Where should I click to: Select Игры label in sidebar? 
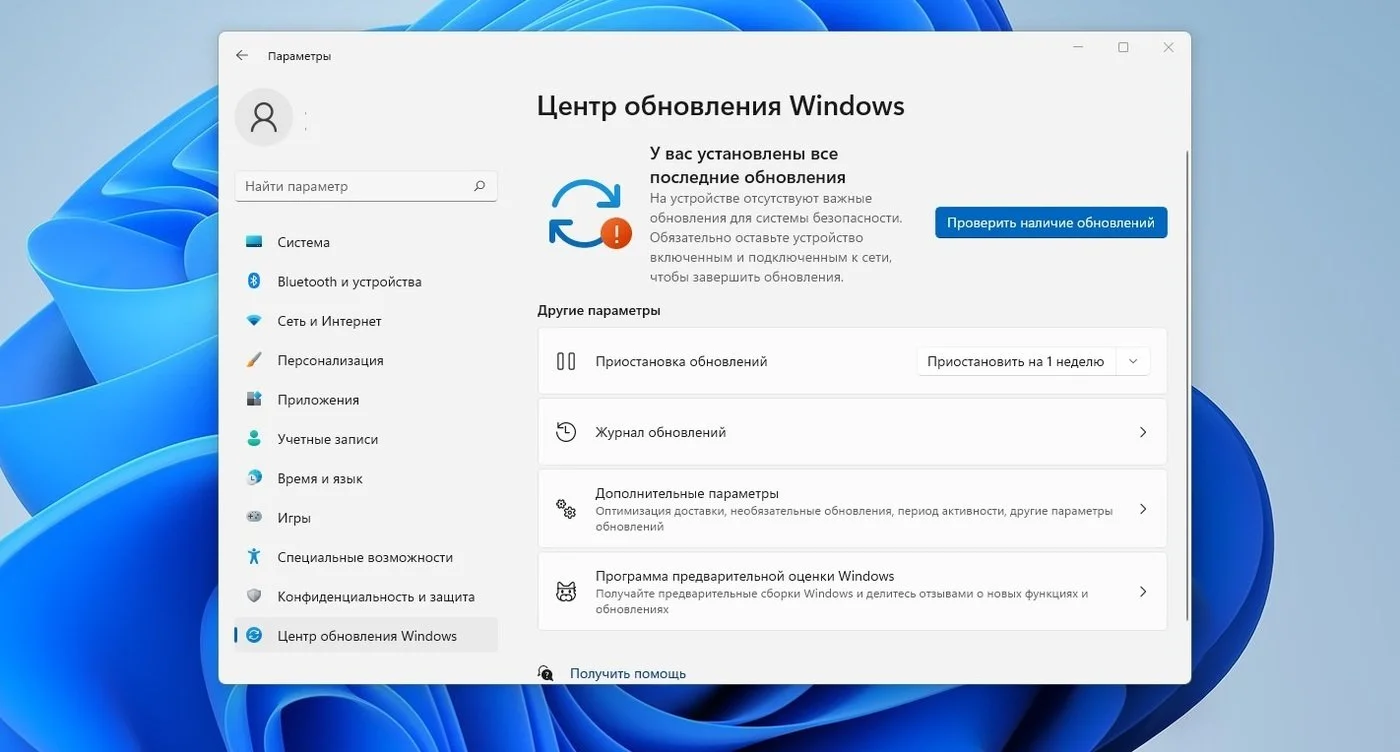point(294,518)
